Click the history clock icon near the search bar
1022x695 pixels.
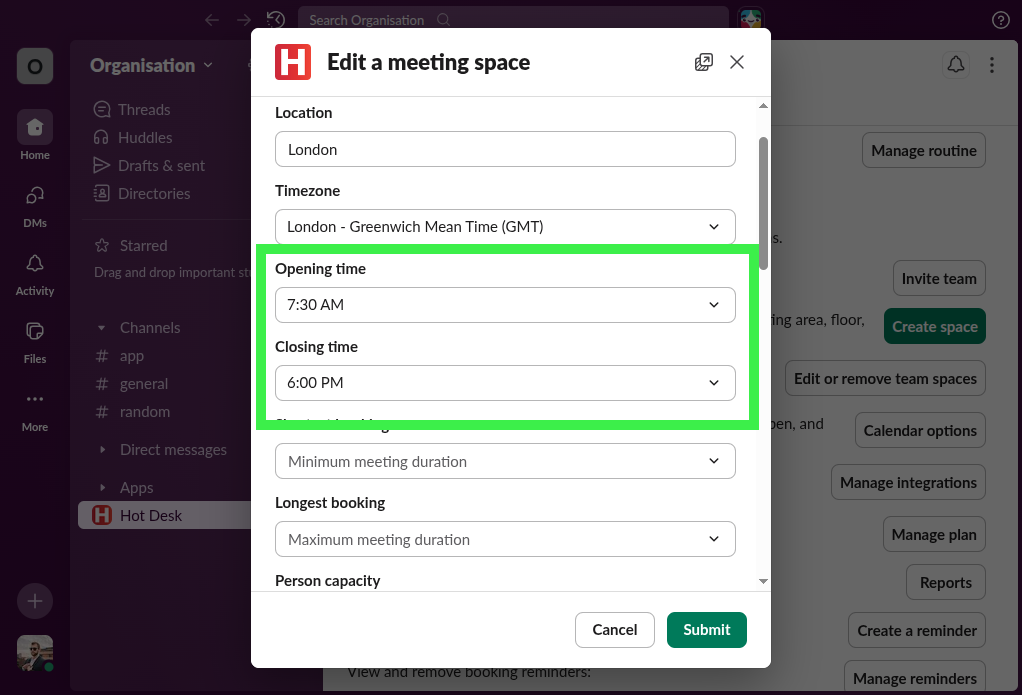[276, 19]
